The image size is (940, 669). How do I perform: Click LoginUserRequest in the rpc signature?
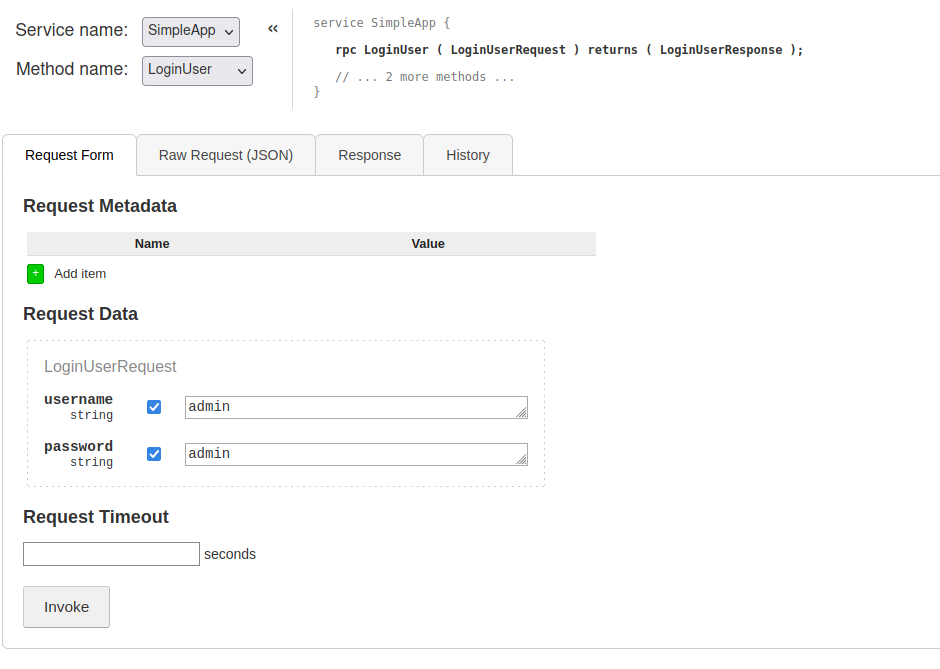tap(508, 50)
